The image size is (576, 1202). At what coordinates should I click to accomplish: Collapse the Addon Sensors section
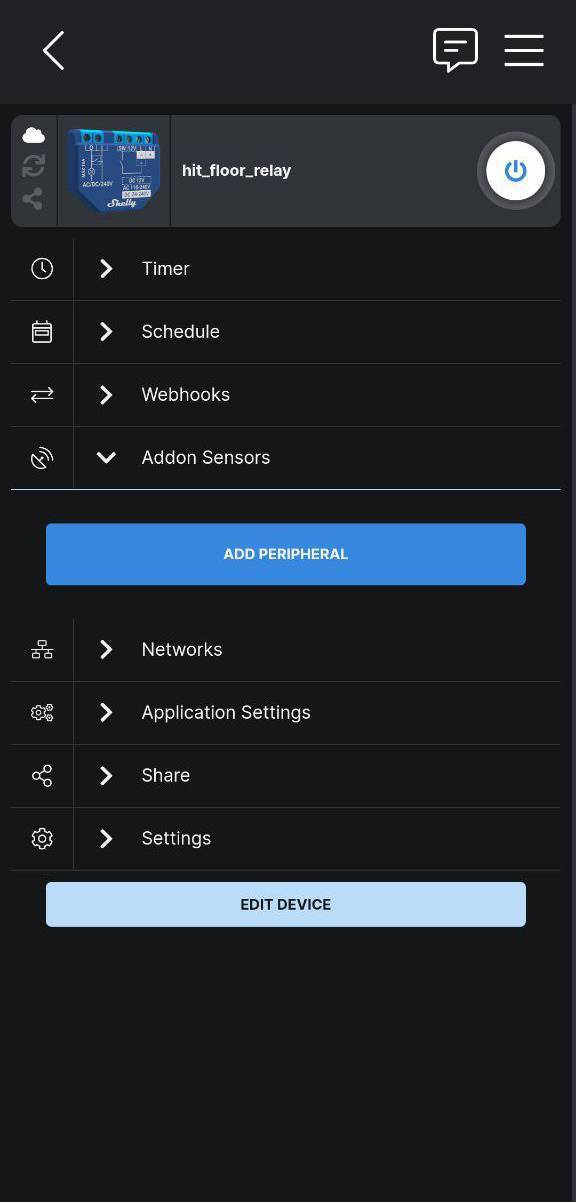tap(106, 457)
